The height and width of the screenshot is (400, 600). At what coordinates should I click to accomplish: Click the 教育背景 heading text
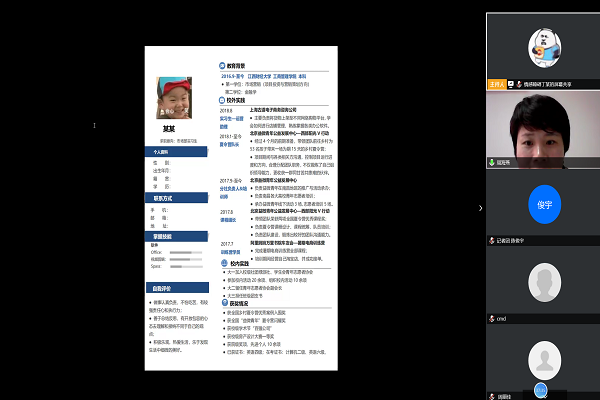tap(236, 66)
